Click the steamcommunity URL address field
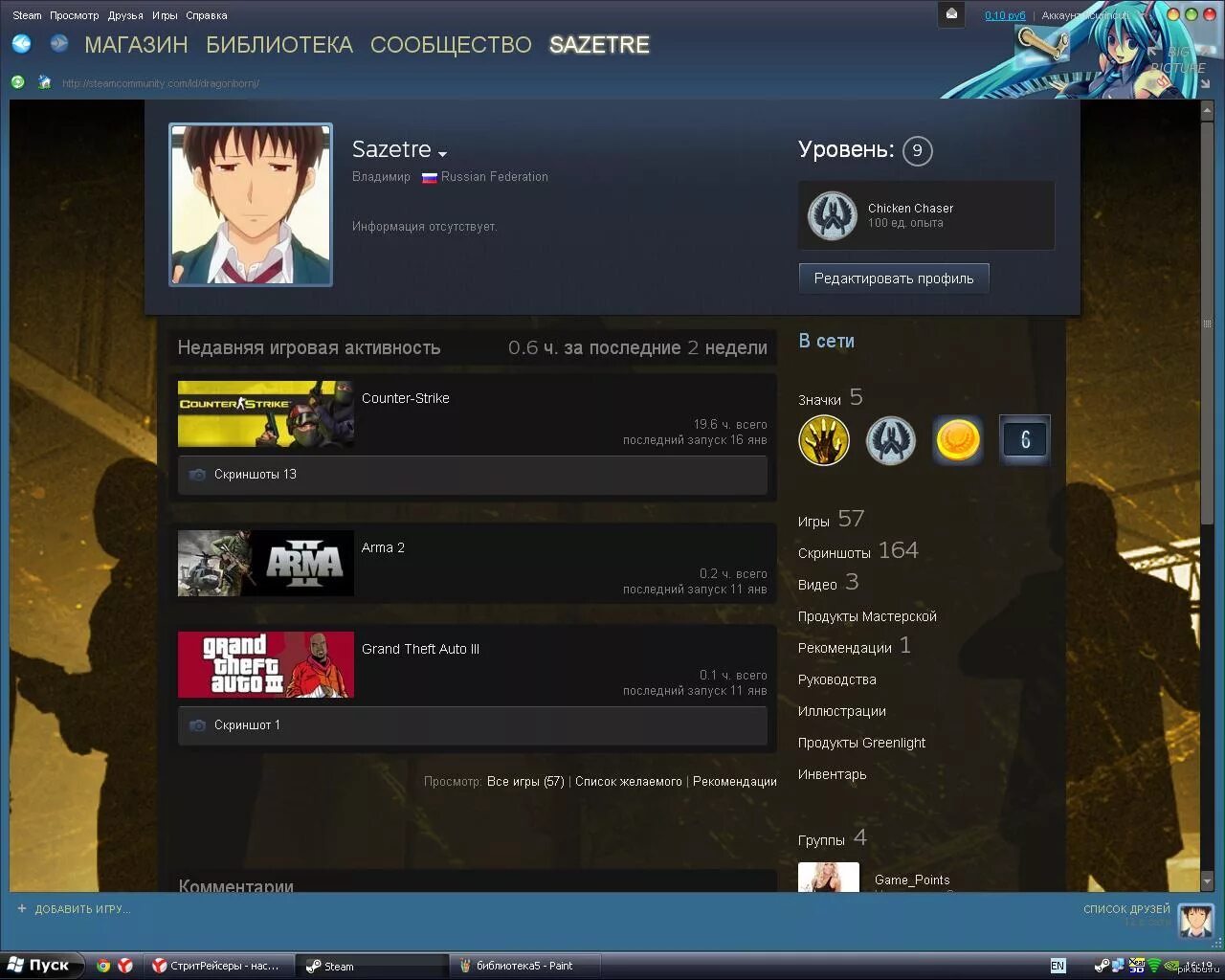This screenshot has height=980, width=1225. (x=161, y=83)
